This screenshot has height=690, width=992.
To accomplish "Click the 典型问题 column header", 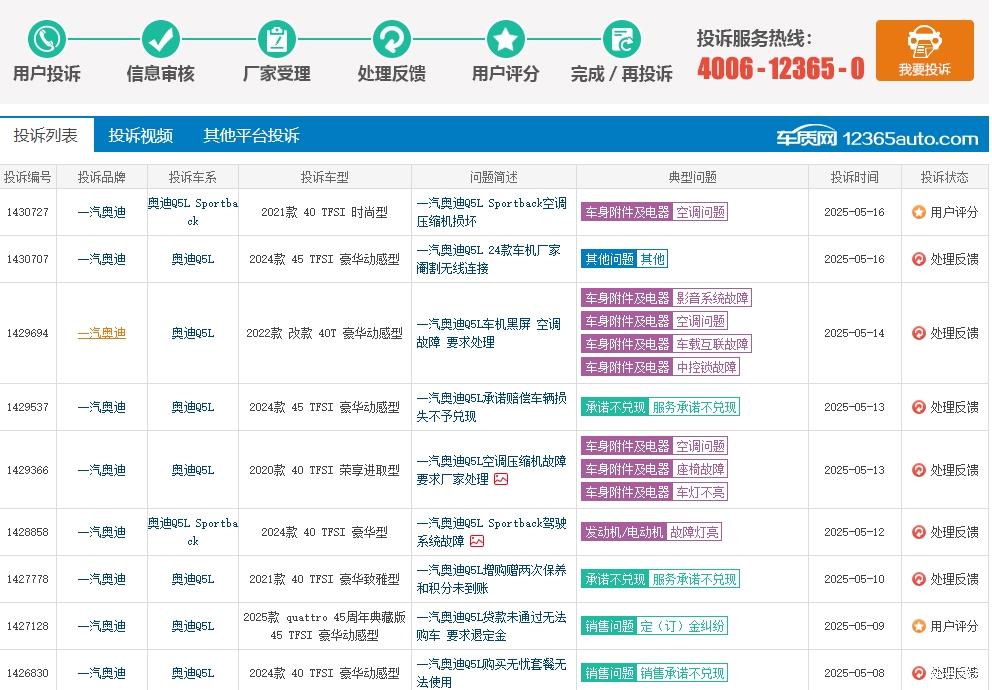I will coord(693,177).
